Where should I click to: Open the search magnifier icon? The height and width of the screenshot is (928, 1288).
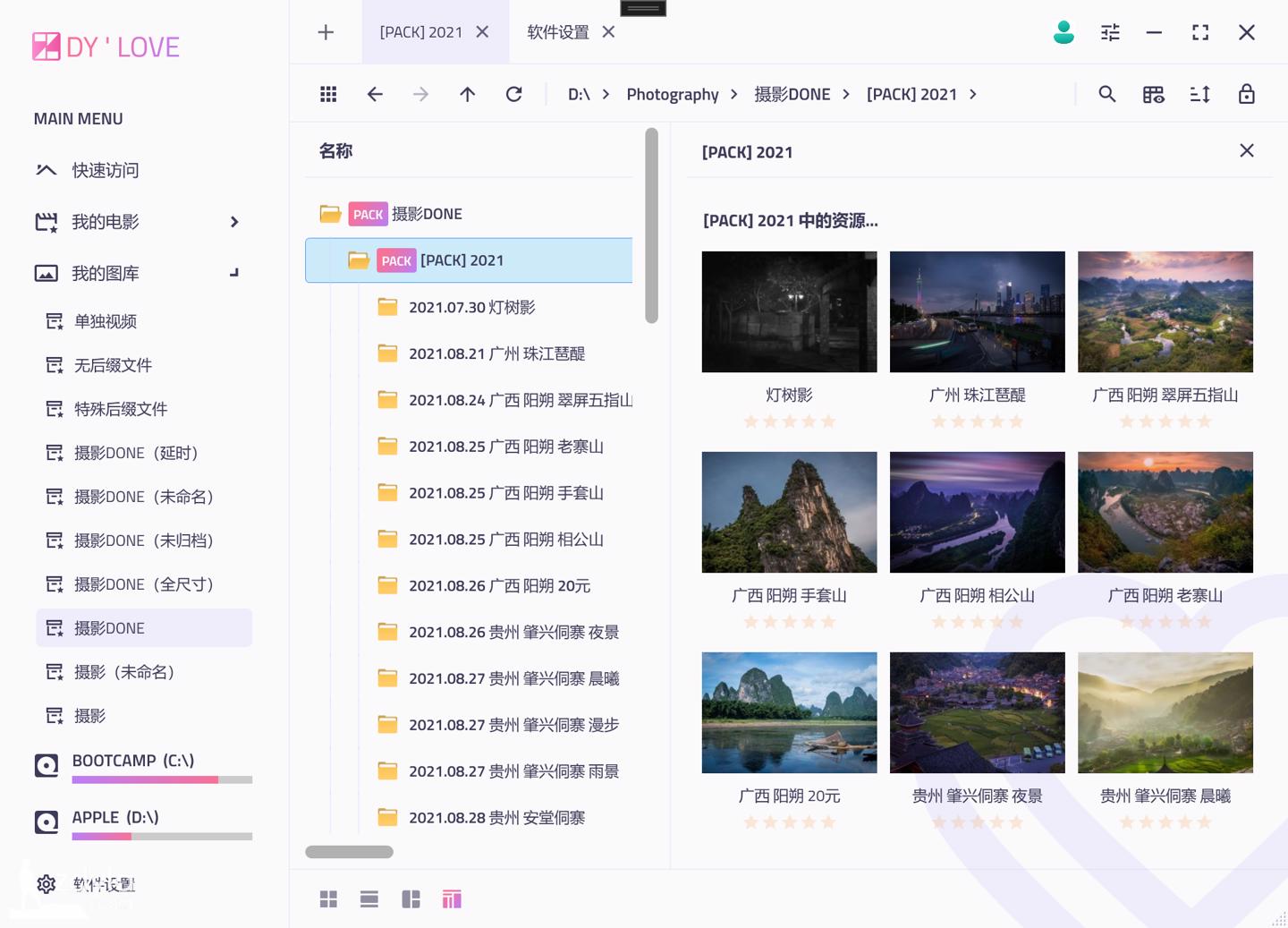coord(1107,94)
